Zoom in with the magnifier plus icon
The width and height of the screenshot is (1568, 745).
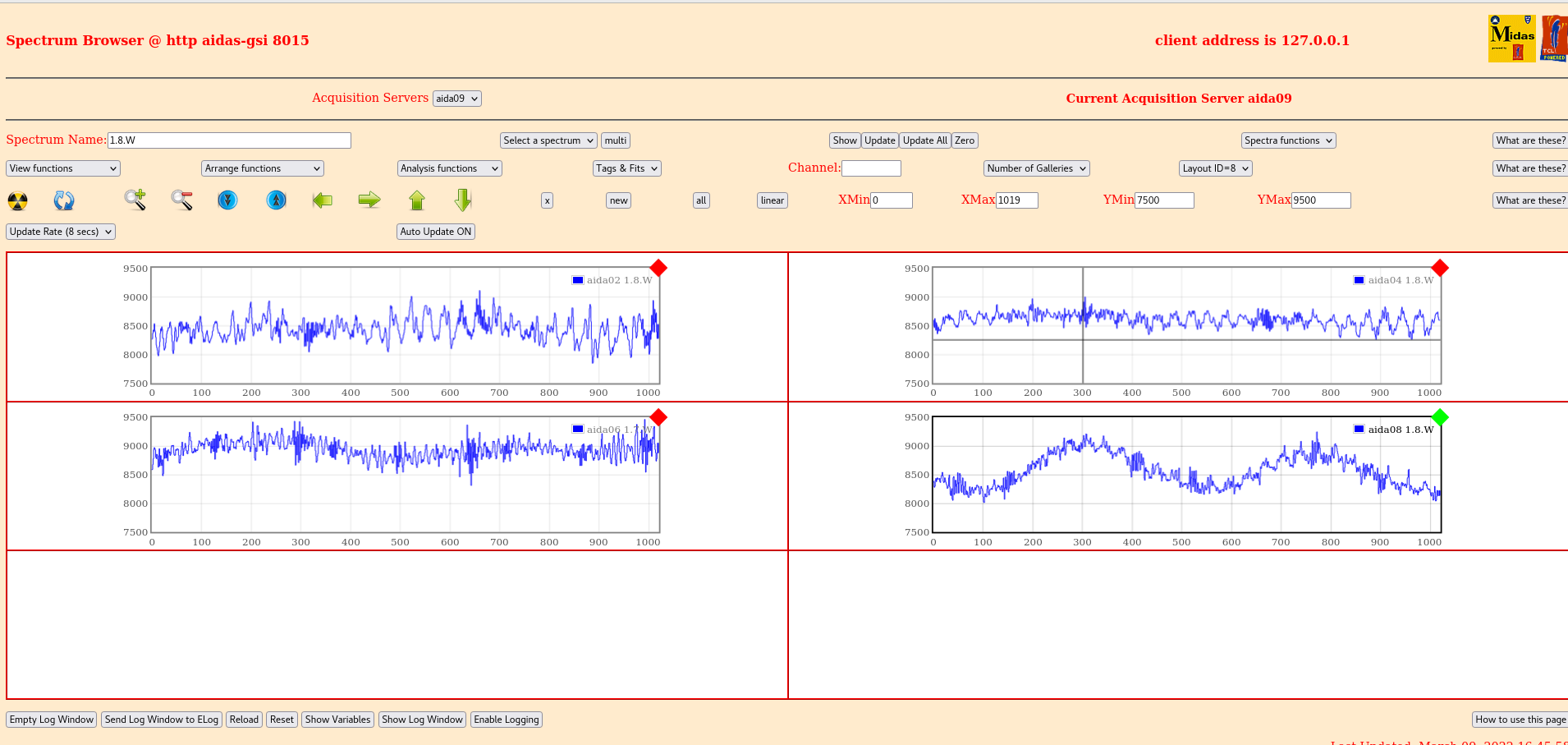tap(135, 200)
